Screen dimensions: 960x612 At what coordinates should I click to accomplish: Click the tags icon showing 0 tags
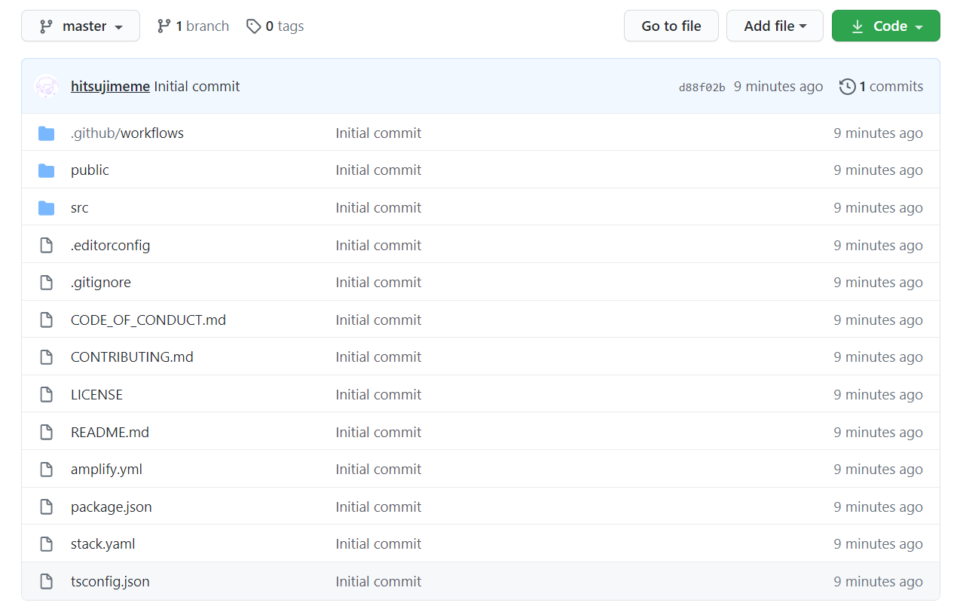(x=253, y=25)
